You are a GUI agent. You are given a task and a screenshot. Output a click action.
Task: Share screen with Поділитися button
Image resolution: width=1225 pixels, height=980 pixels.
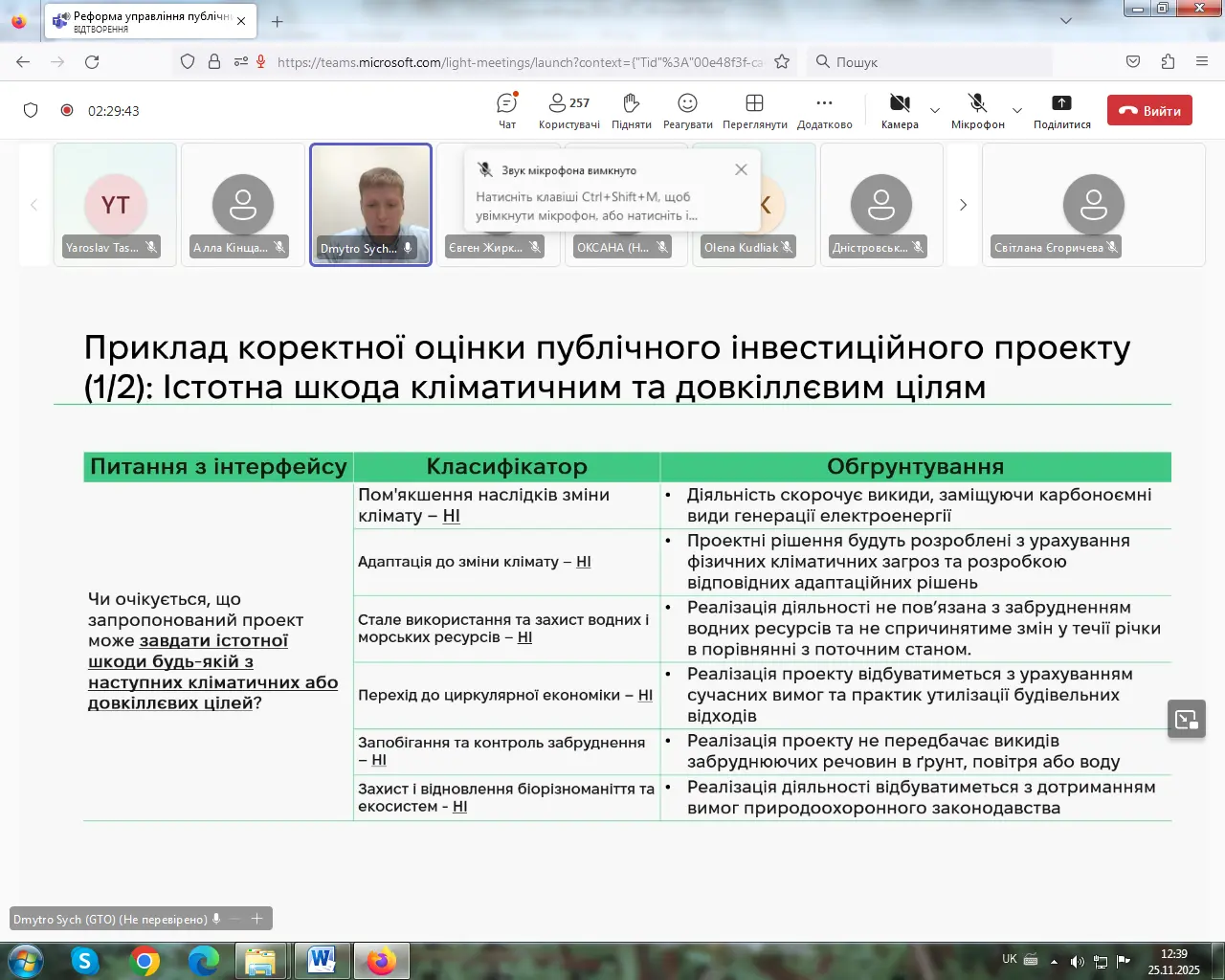[x=1061, y=110]
